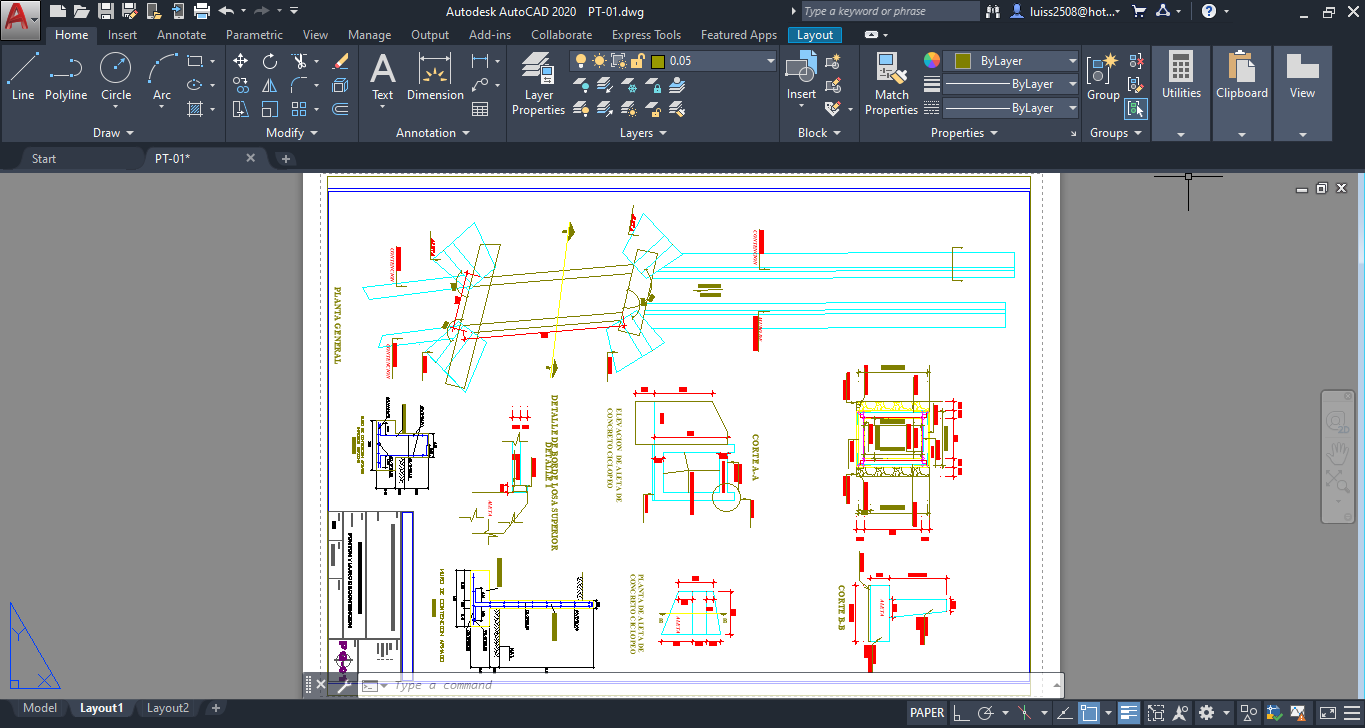The height and width of the screenshot is (728, 1365).
Task: Toggle Object Snap in status bar
Action: pyautogui.click(x=1088, y=713)
